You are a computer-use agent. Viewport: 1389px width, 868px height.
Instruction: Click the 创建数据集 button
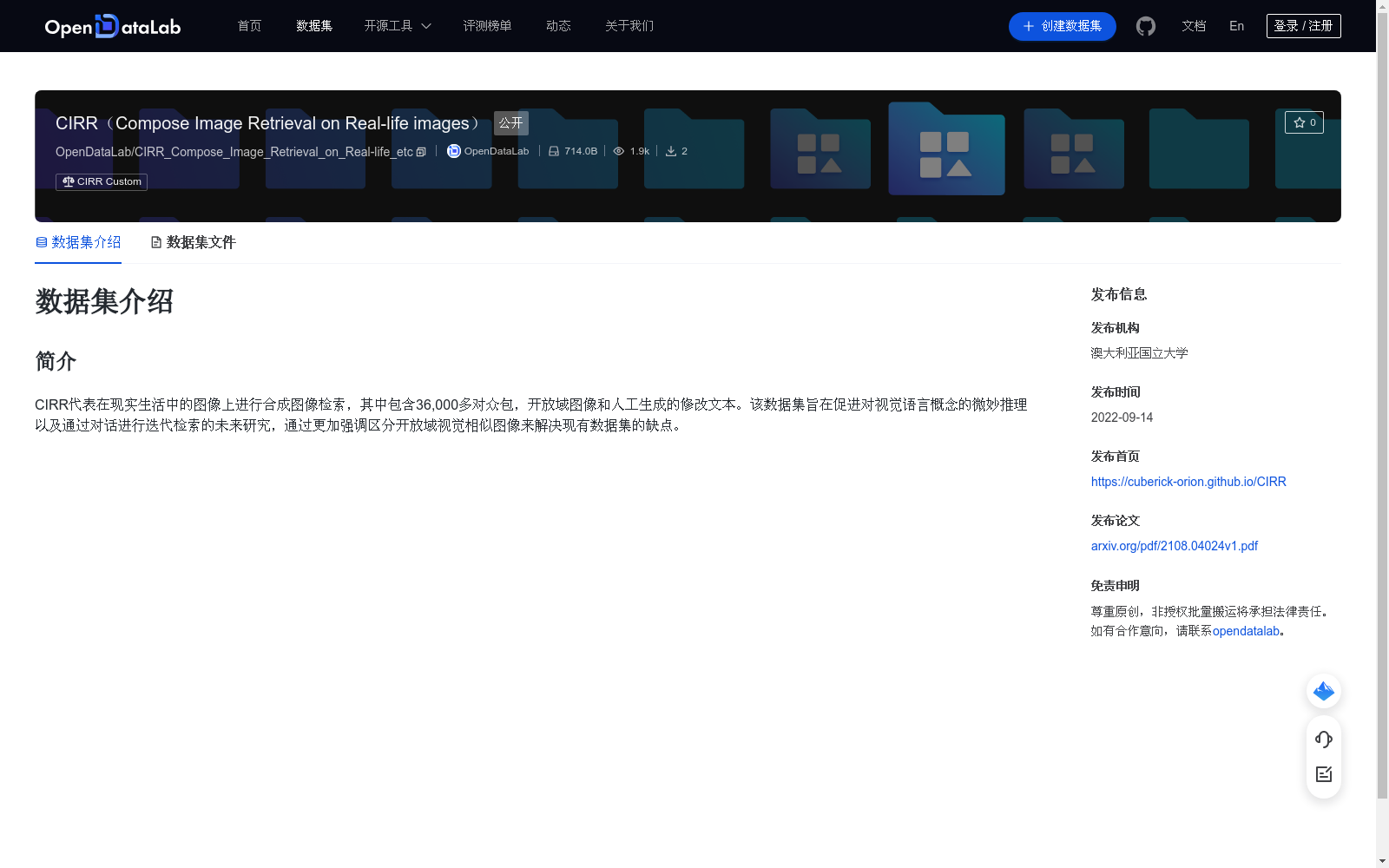point(1062,26)
